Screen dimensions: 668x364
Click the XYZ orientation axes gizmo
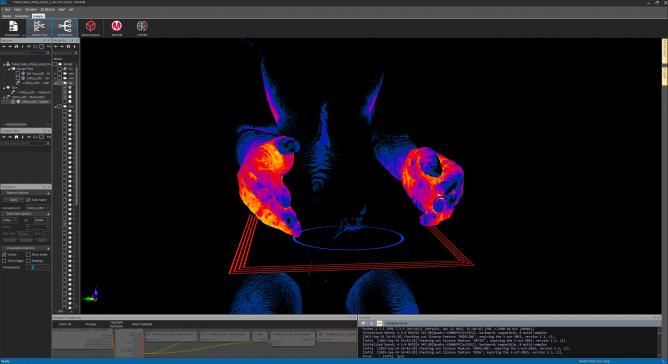(x=91, y=295)
